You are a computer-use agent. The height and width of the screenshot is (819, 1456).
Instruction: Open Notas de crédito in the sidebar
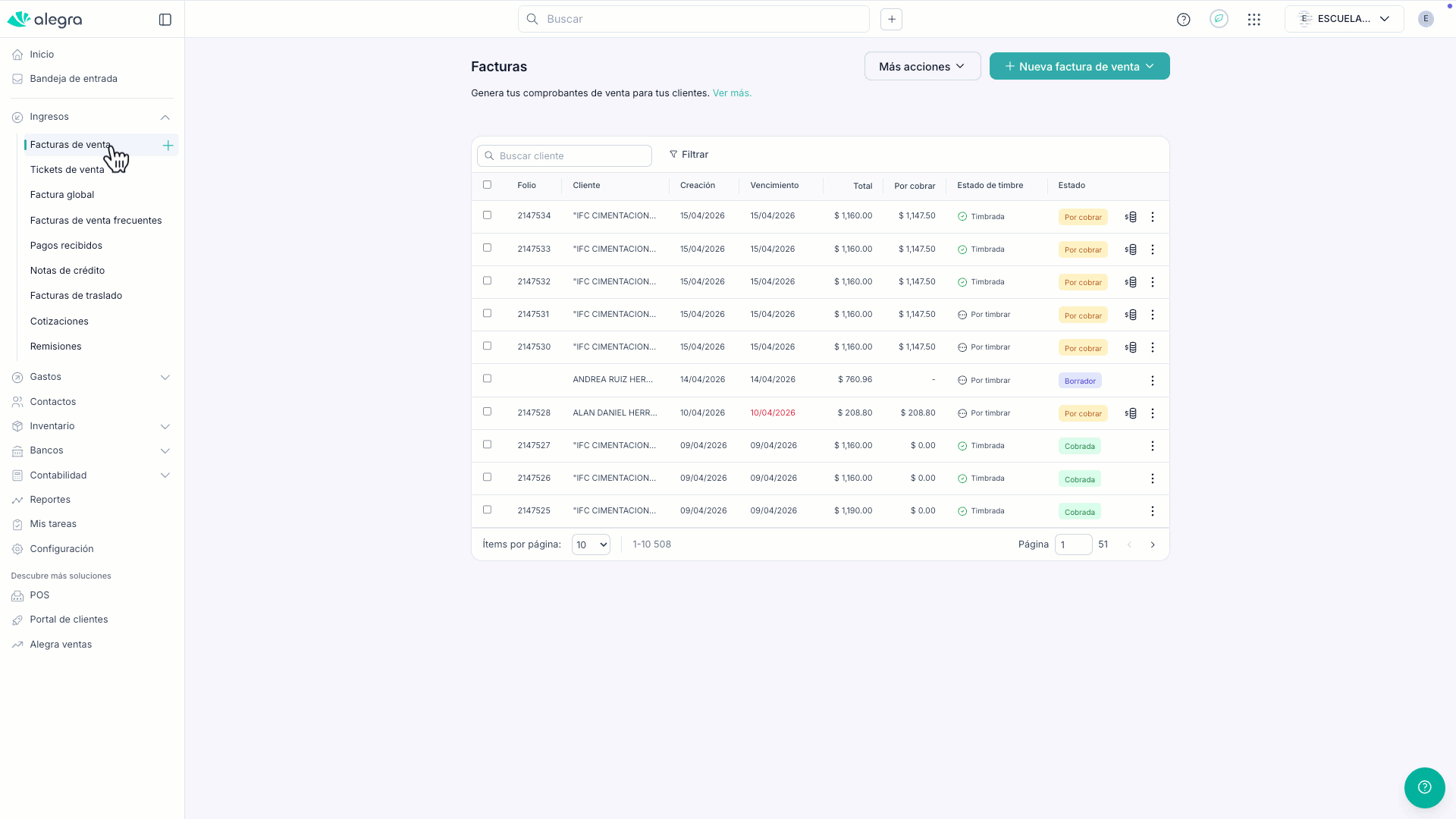67,271
